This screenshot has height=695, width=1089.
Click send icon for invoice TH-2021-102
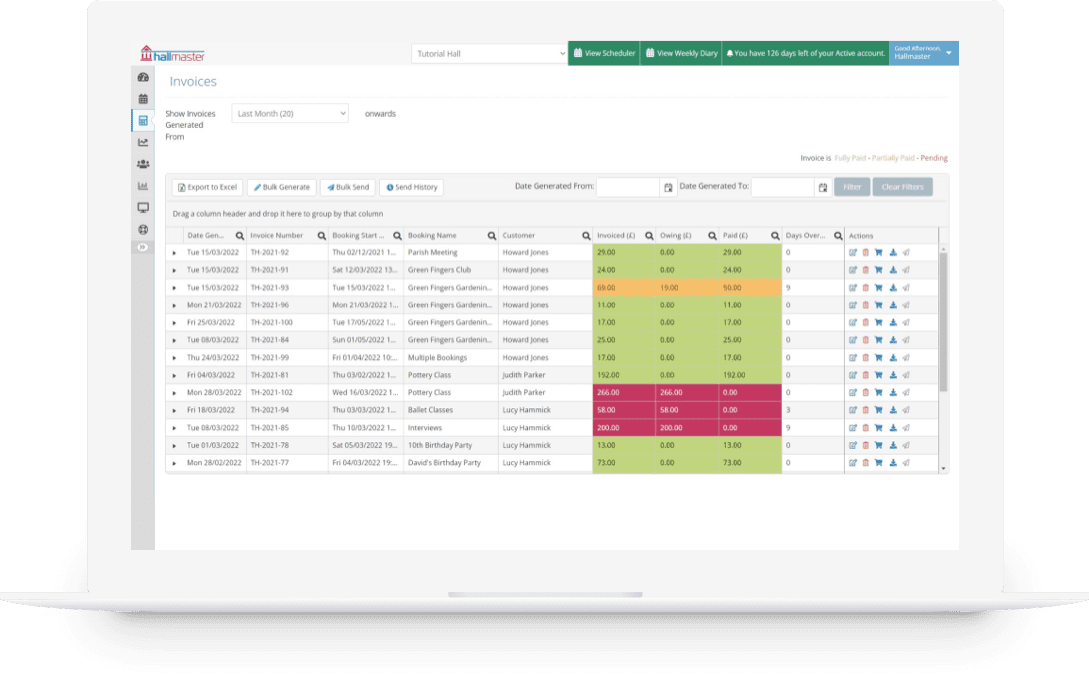(906, 393)
